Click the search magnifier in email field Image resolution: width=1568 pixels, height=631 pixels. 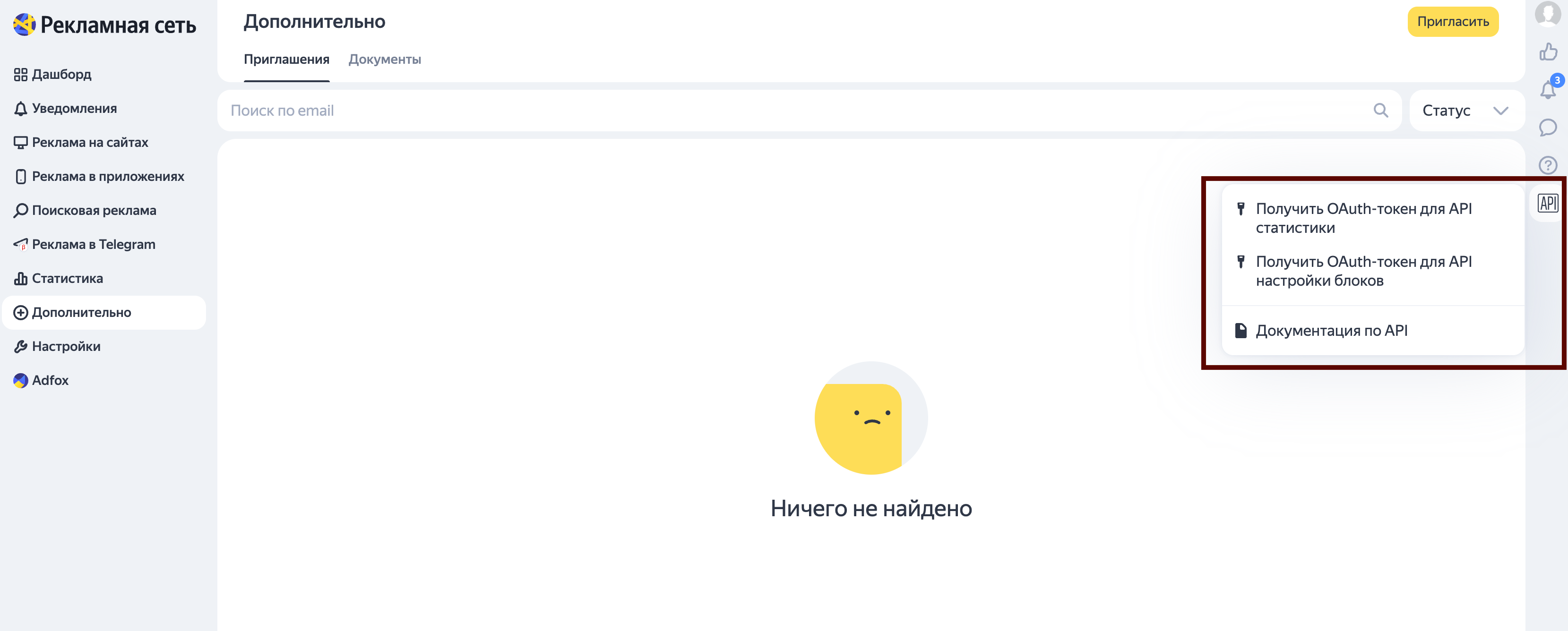(1380, 110)
